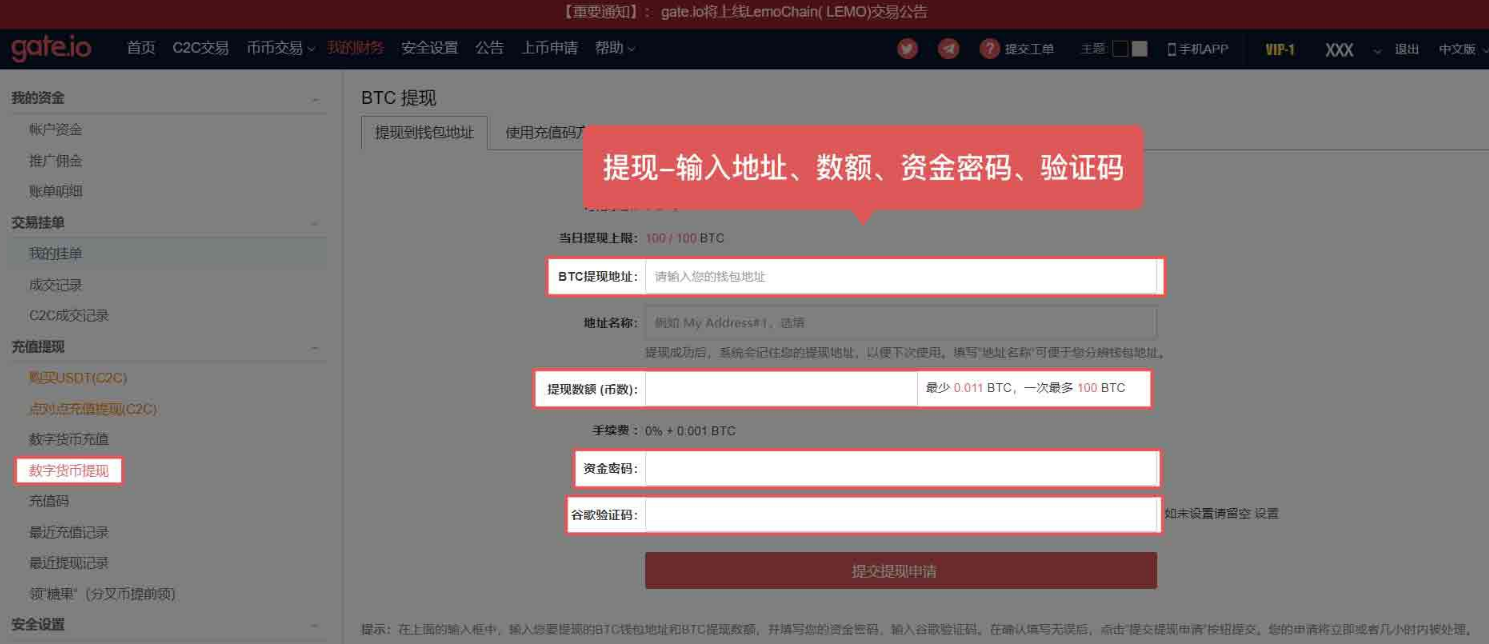Open 成交记录 in the sidebar
The height and width of the screenshot is (644, 1489).
tap(56, 285)
